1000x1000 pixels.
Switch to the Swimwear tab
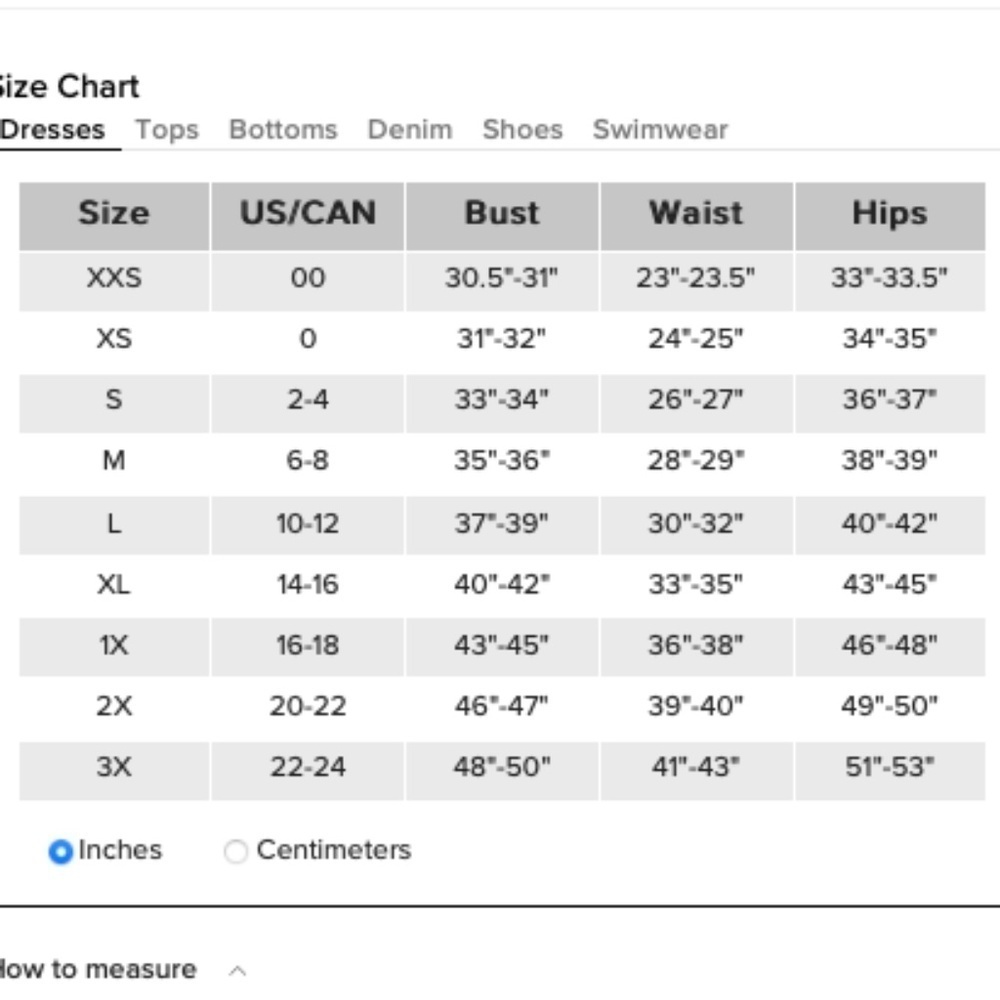660,130
